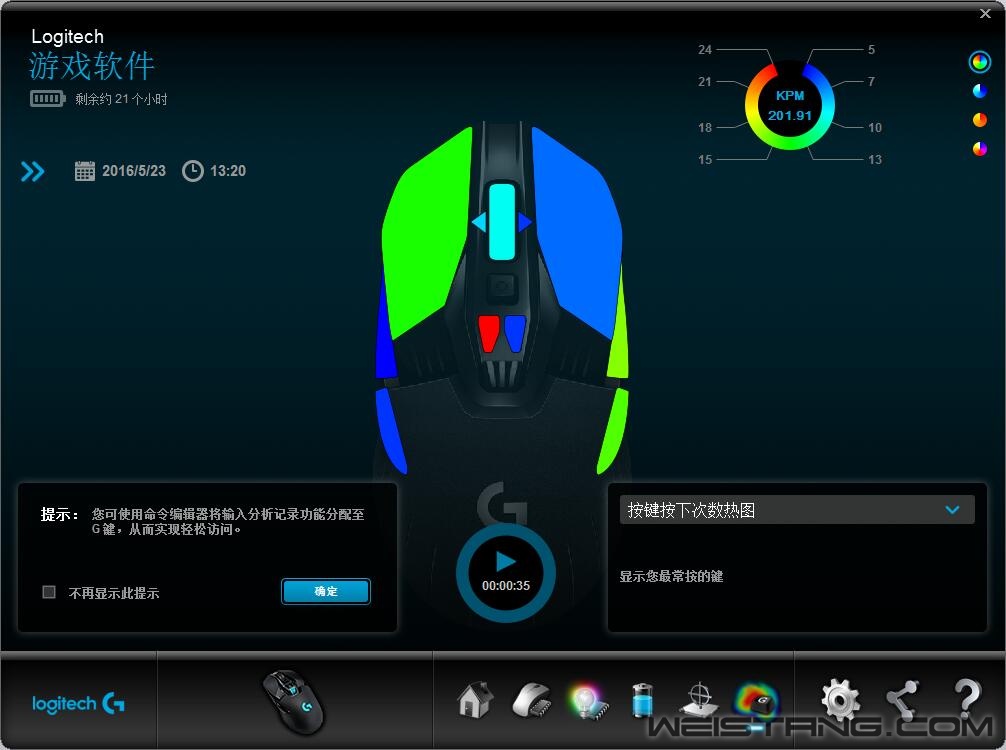Viewport: 1006px width, 750px height.
Task: Open the surface tuning crosshair icon
Action: [x=699, y=700]
